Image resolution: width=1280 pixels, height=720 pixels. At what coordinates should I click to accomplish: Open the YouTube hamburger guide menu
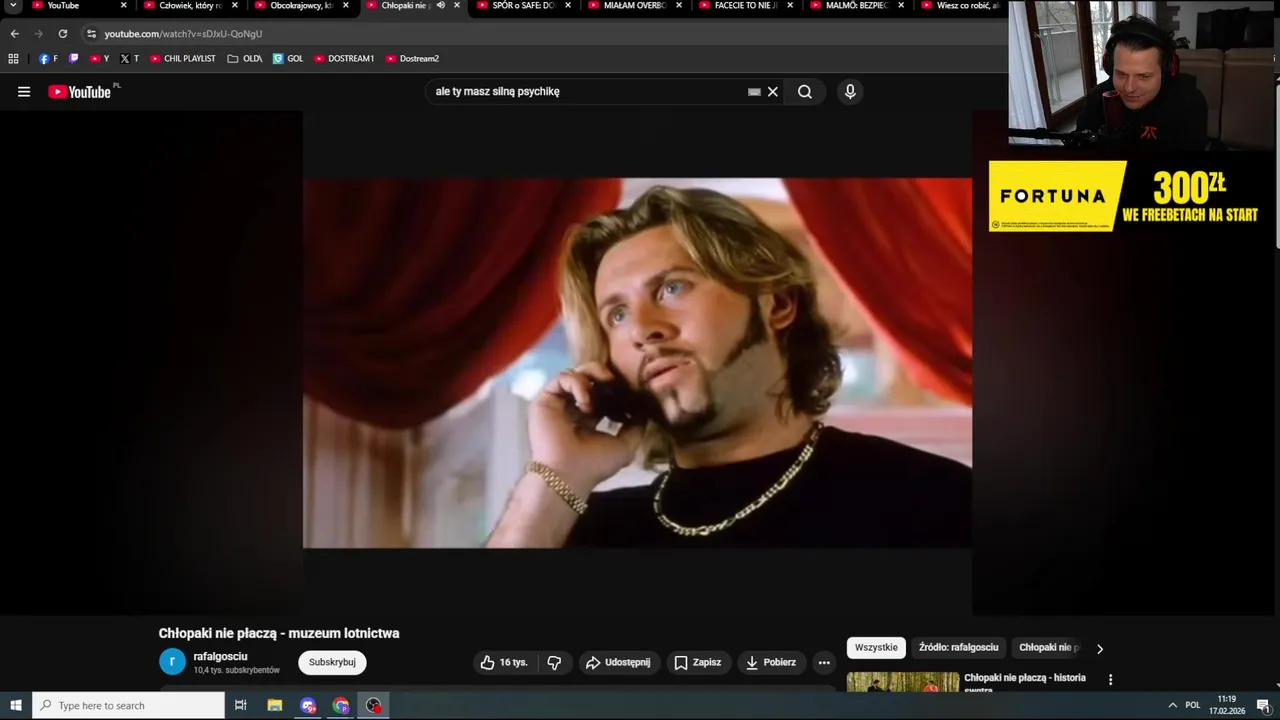tap(24, 92)
